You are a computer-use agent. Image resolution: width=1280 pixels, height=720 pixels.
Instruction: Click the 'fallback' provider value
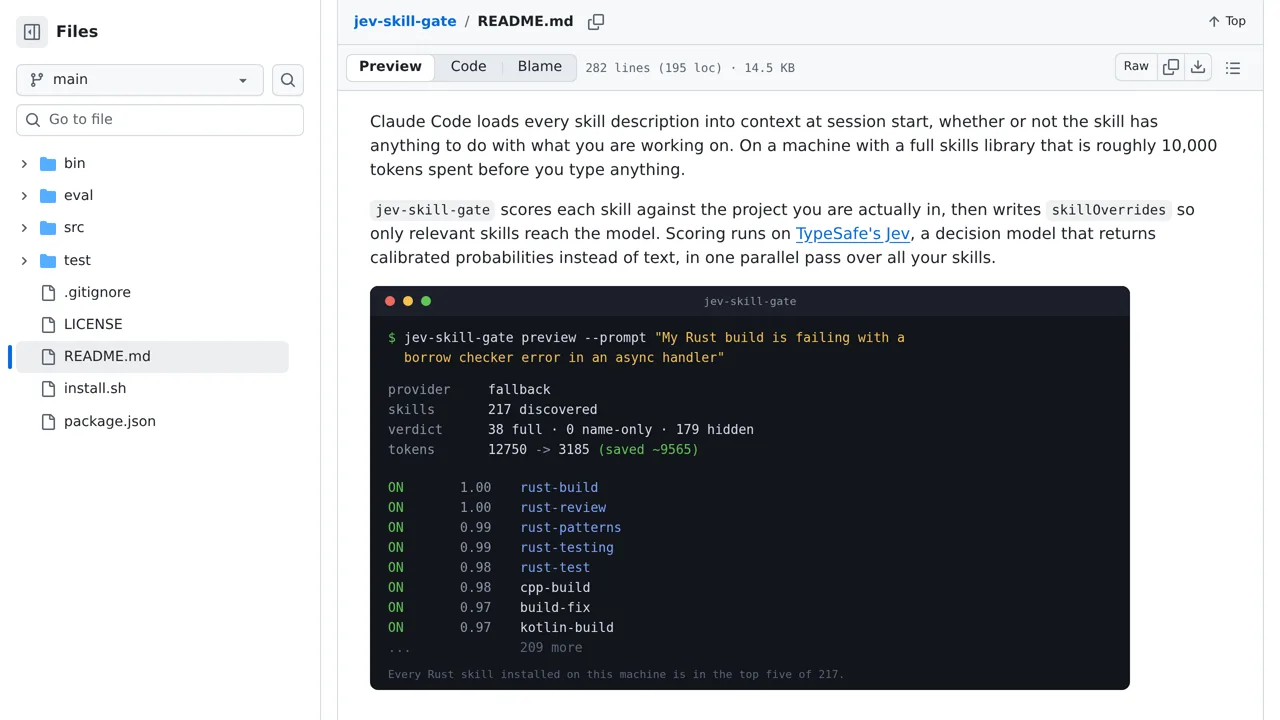click(519, 389)
